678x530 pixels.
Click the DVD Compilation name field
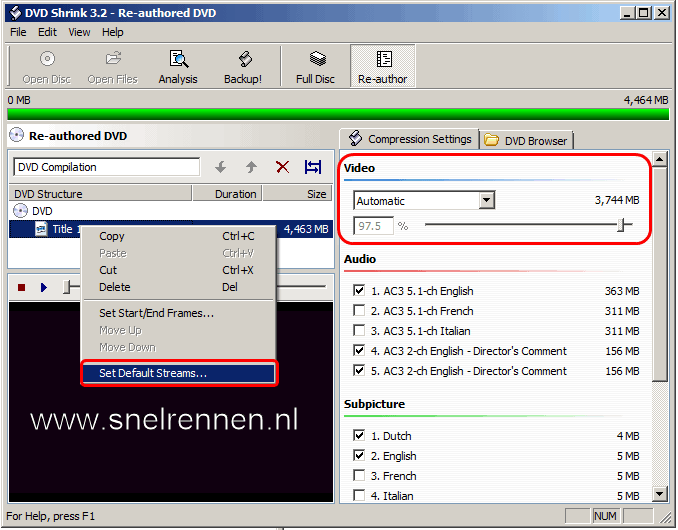click(106, 167)
